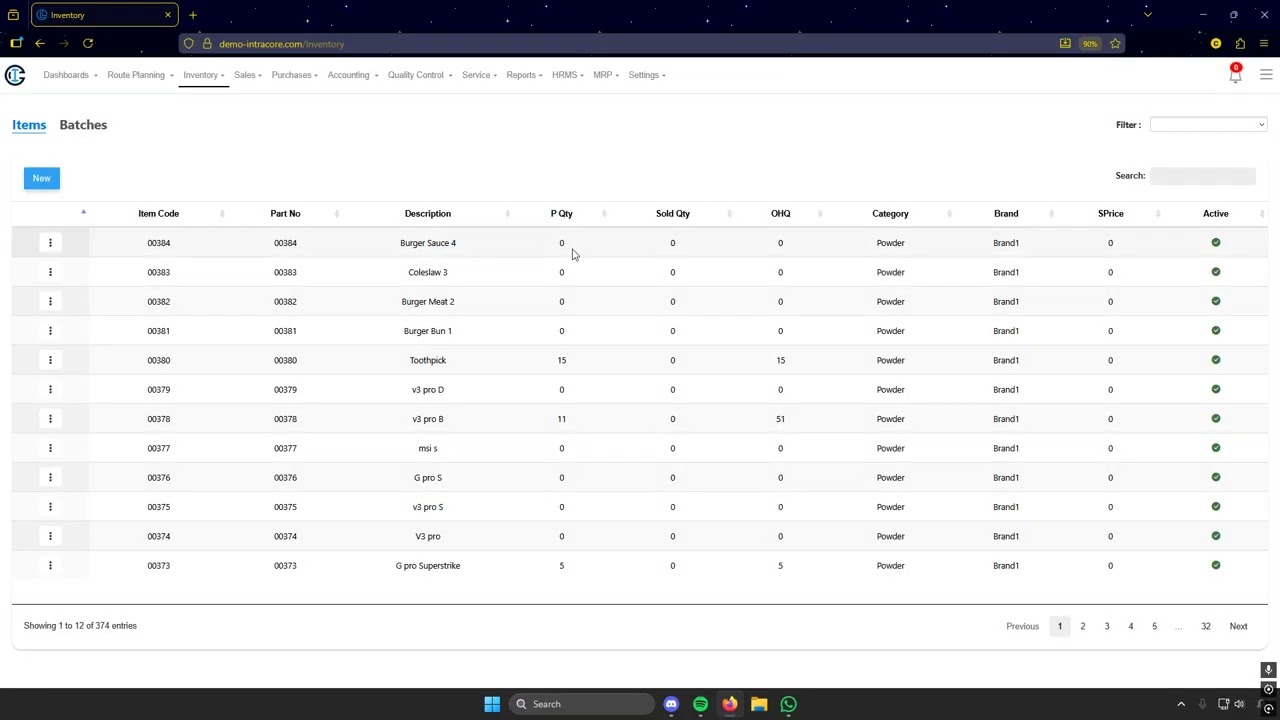Click the Intracore logo
This screenshot has width=1280, height=720.
15,75
